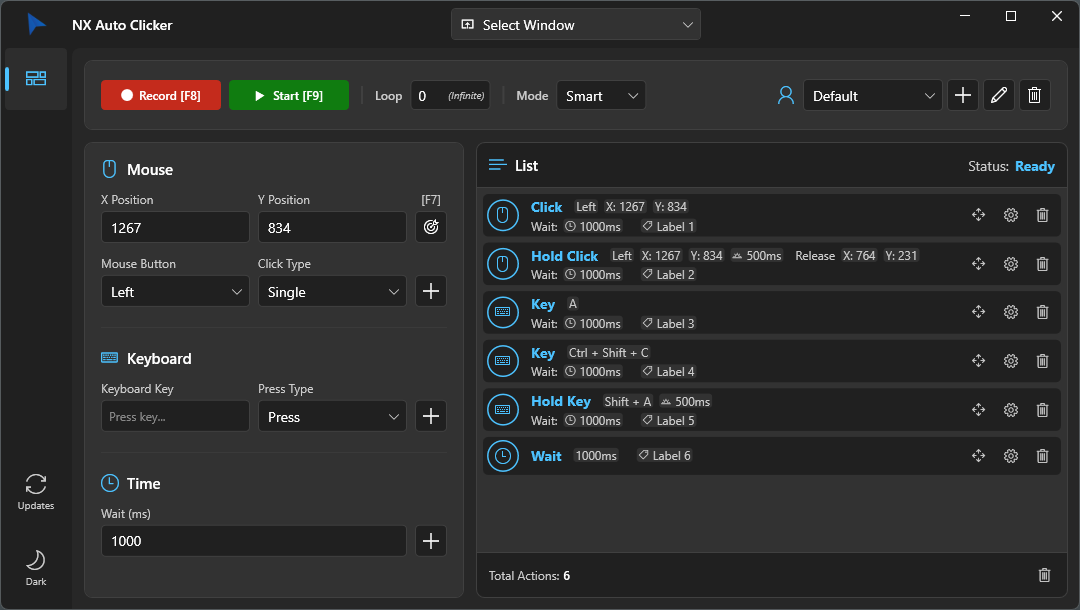Delete the Ctrl + Shift + C key action
The width and height of the screenshot is (1080, 610).
tap(1042, 361)
